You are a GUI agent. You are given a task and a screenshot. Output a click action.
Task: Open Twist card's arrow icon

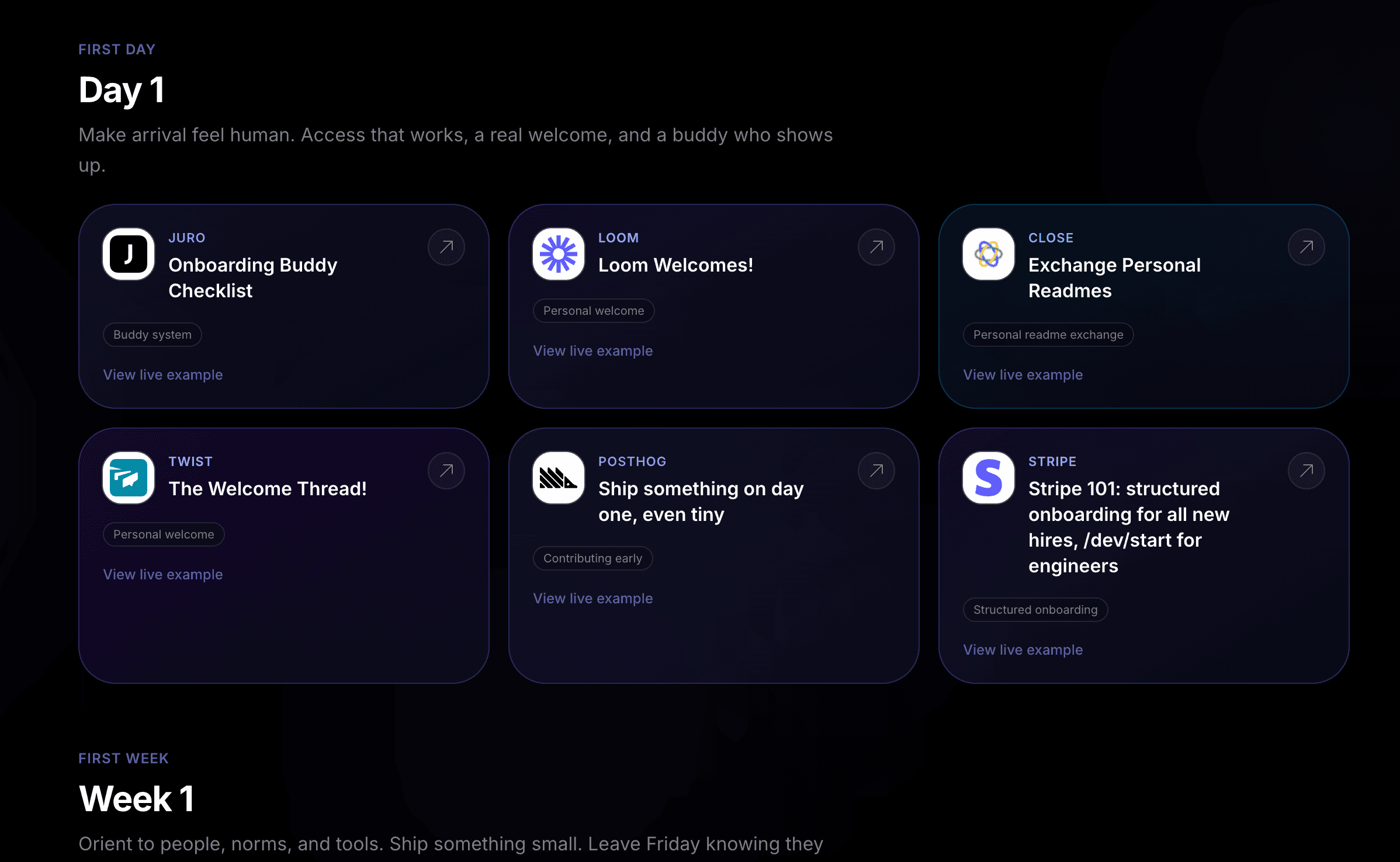[x=446, y=471]
